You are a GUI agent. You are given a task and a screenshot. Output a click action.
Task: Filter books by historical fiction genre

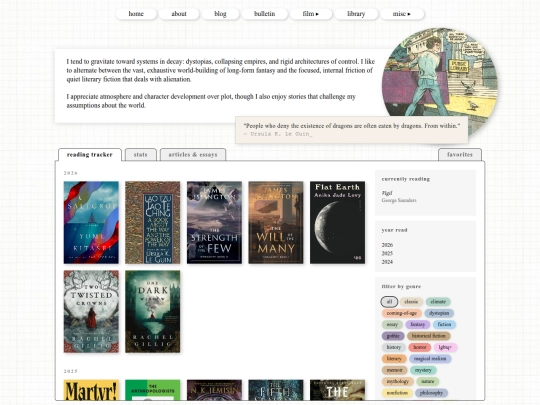point(429,336)
